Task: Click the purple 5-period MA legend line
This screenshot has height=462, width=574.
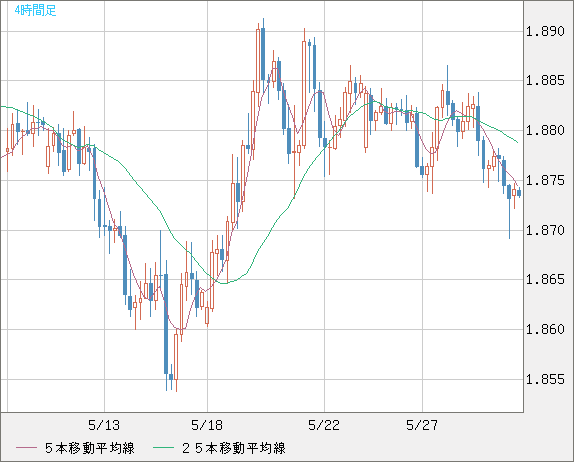Action: tap(26, 448)
